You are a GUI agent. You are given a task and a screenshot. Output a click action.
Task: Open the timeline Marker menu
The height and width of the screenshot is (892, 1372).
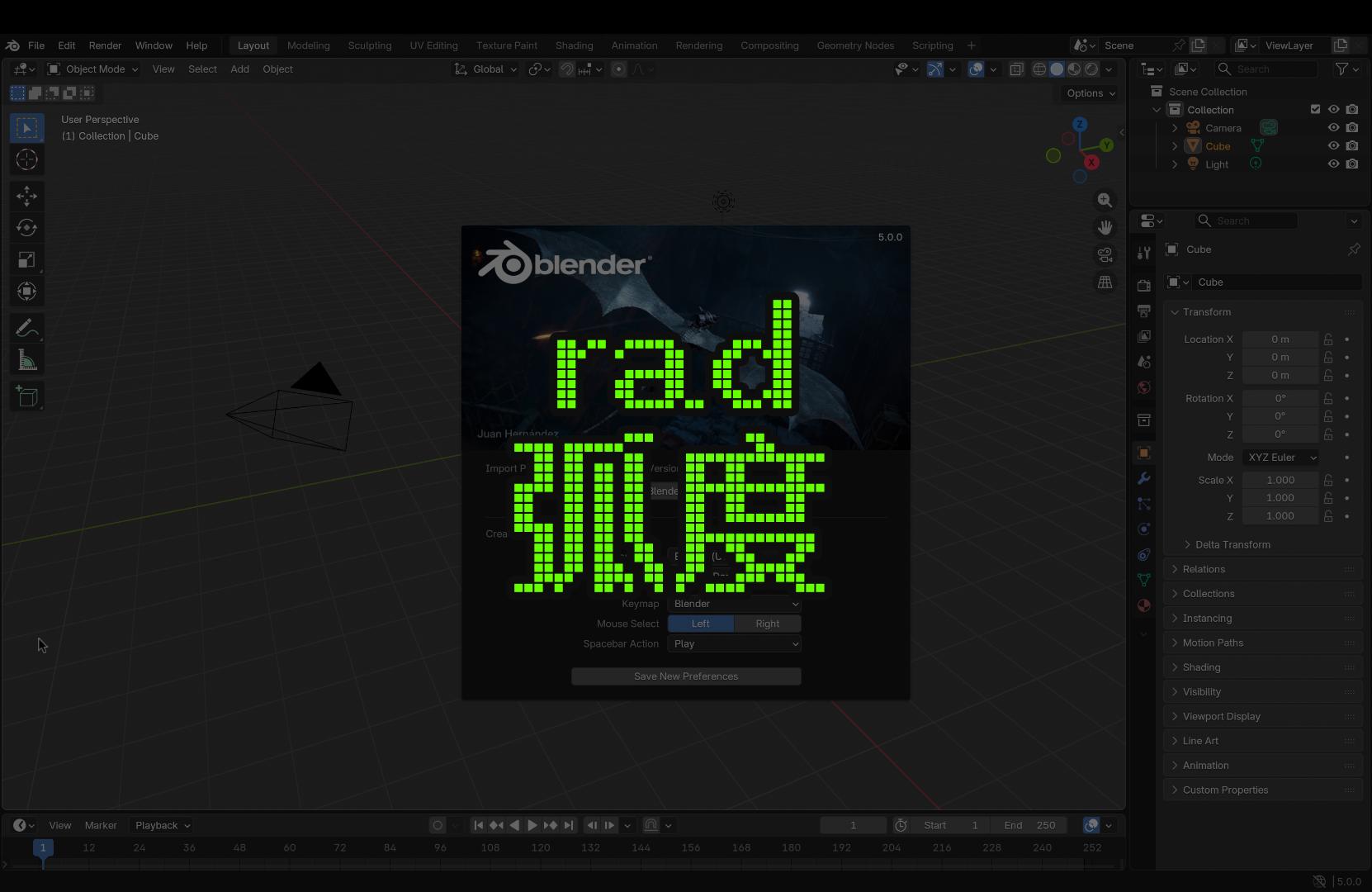tap(101, 825)
